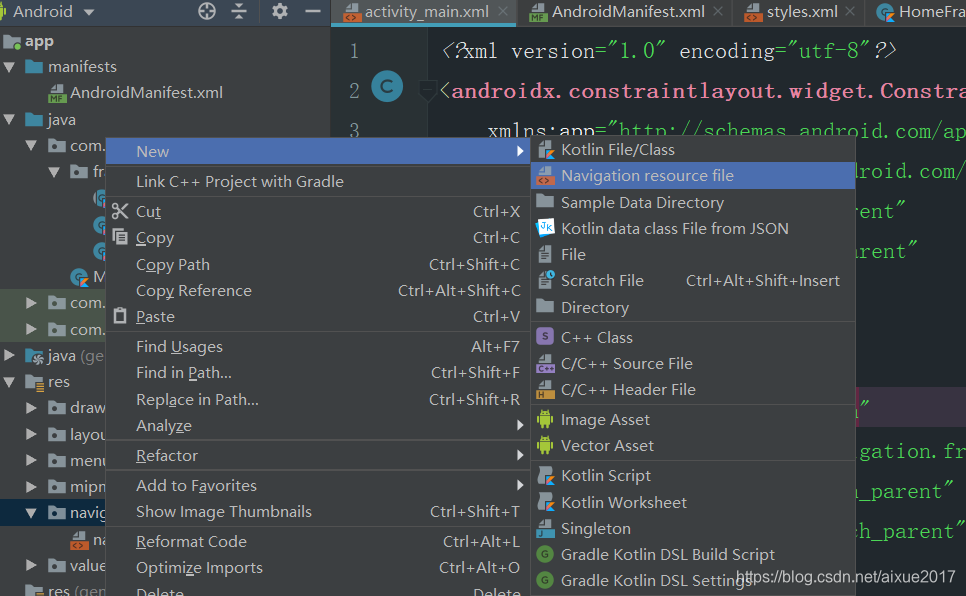Click C/C++ Source File icon
The image size is (966, 596).
[x=545, y=364]
